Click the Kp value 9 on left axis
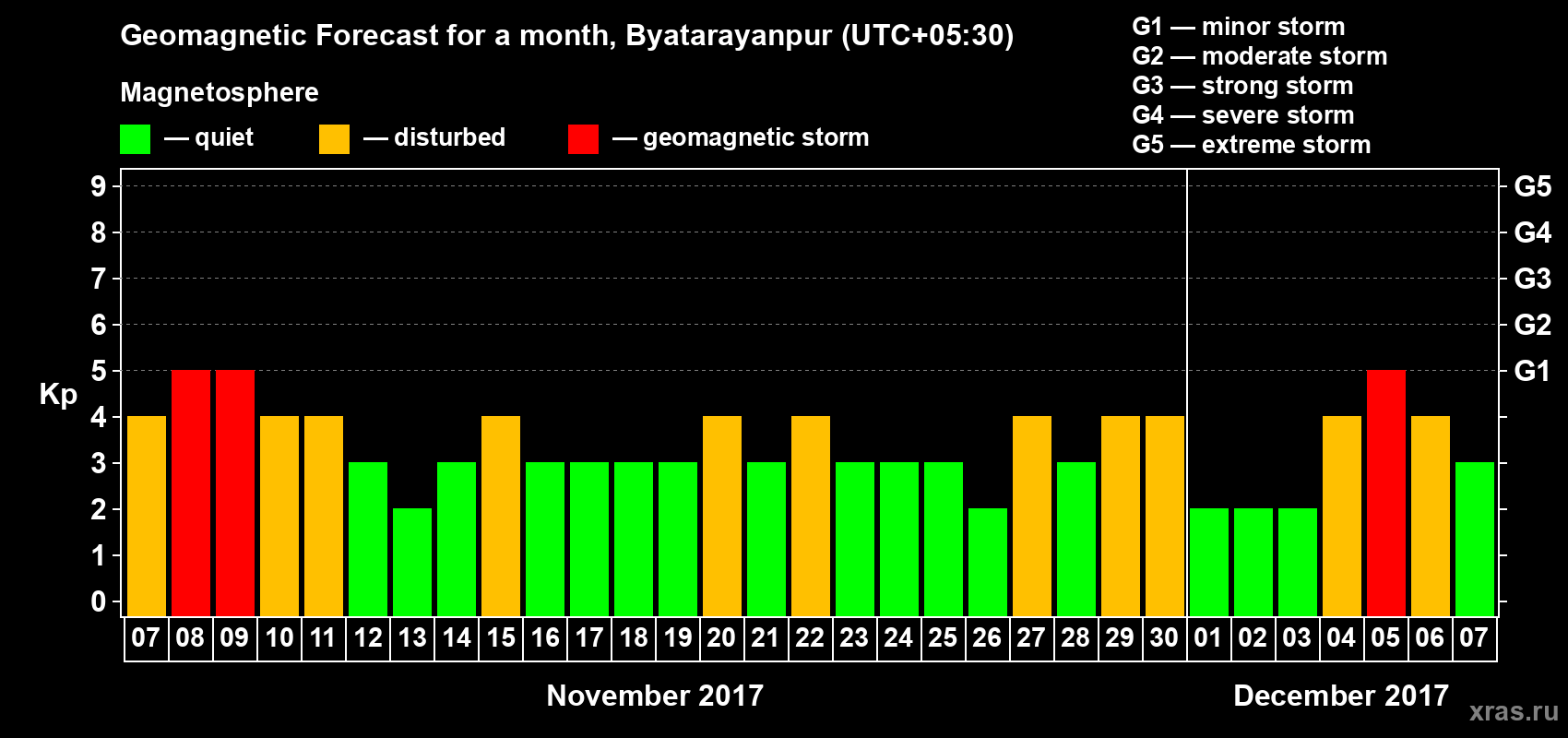The width and height of the screenshot is (1568, 738). click(x=99, y=186)
